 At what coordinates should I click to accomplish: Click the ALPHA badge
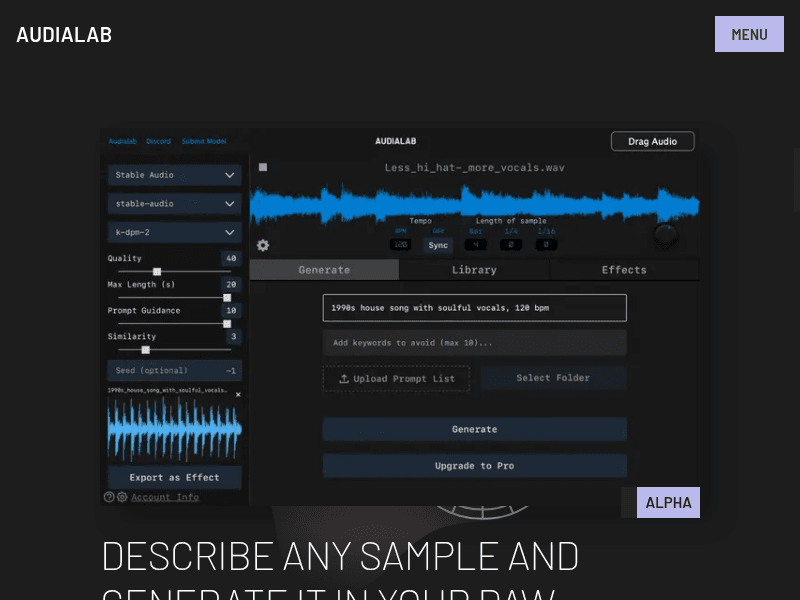(x=668, y=503)
